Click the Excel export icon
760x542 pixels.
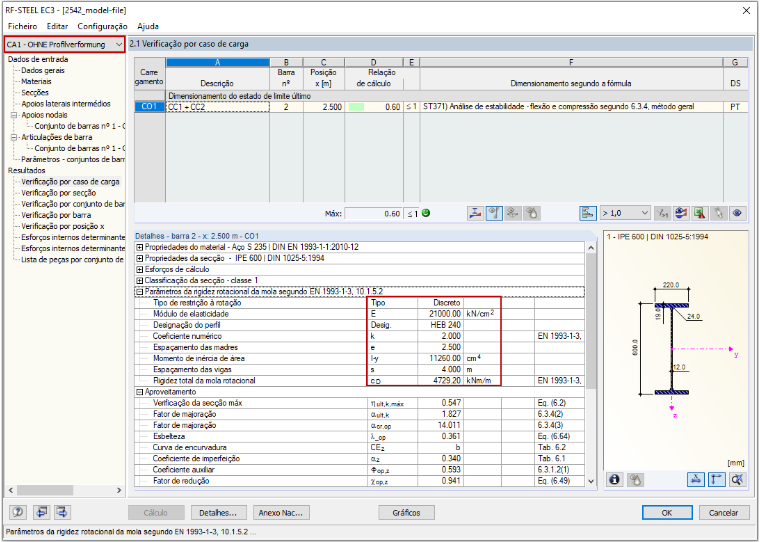click(699, 213)
